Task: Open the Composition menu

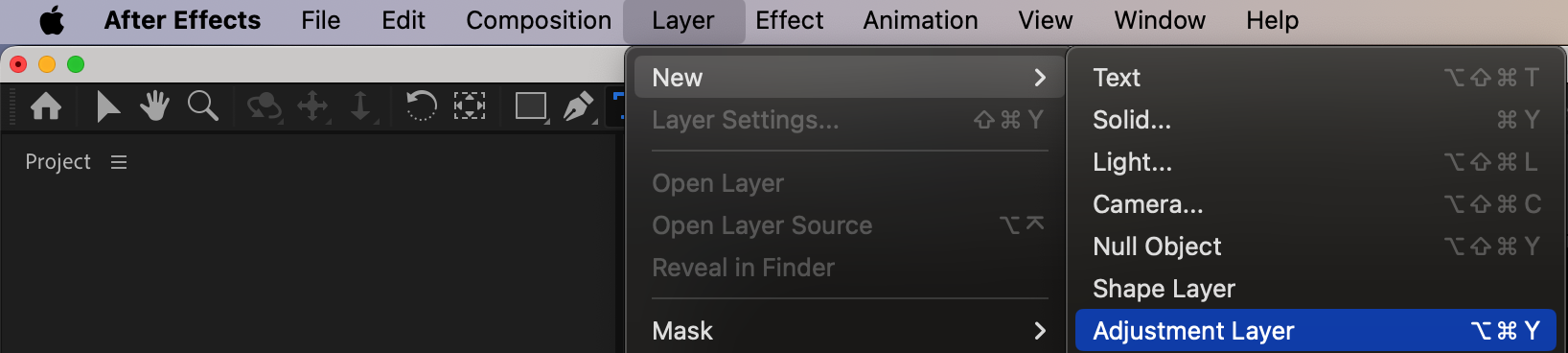Action: point(539,20)
